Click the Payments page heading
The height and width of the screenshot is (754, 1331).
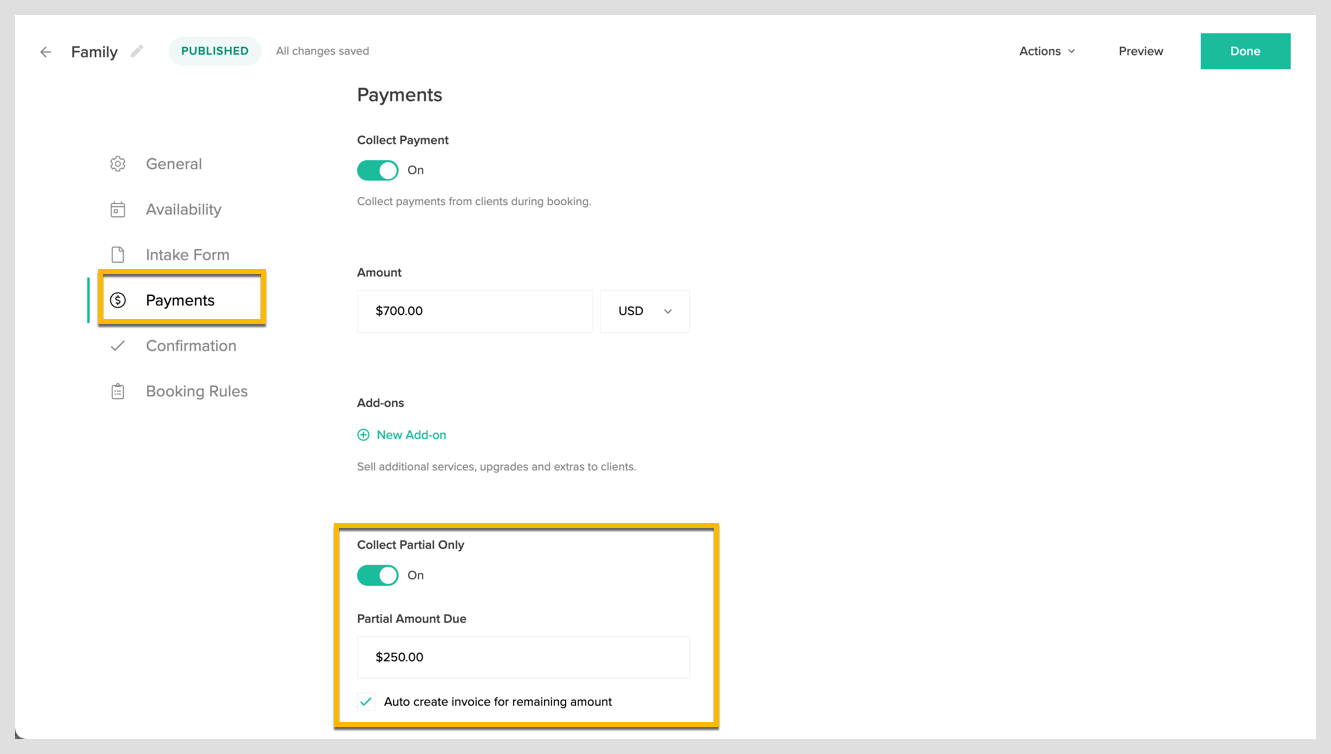[x=400, y=95]
